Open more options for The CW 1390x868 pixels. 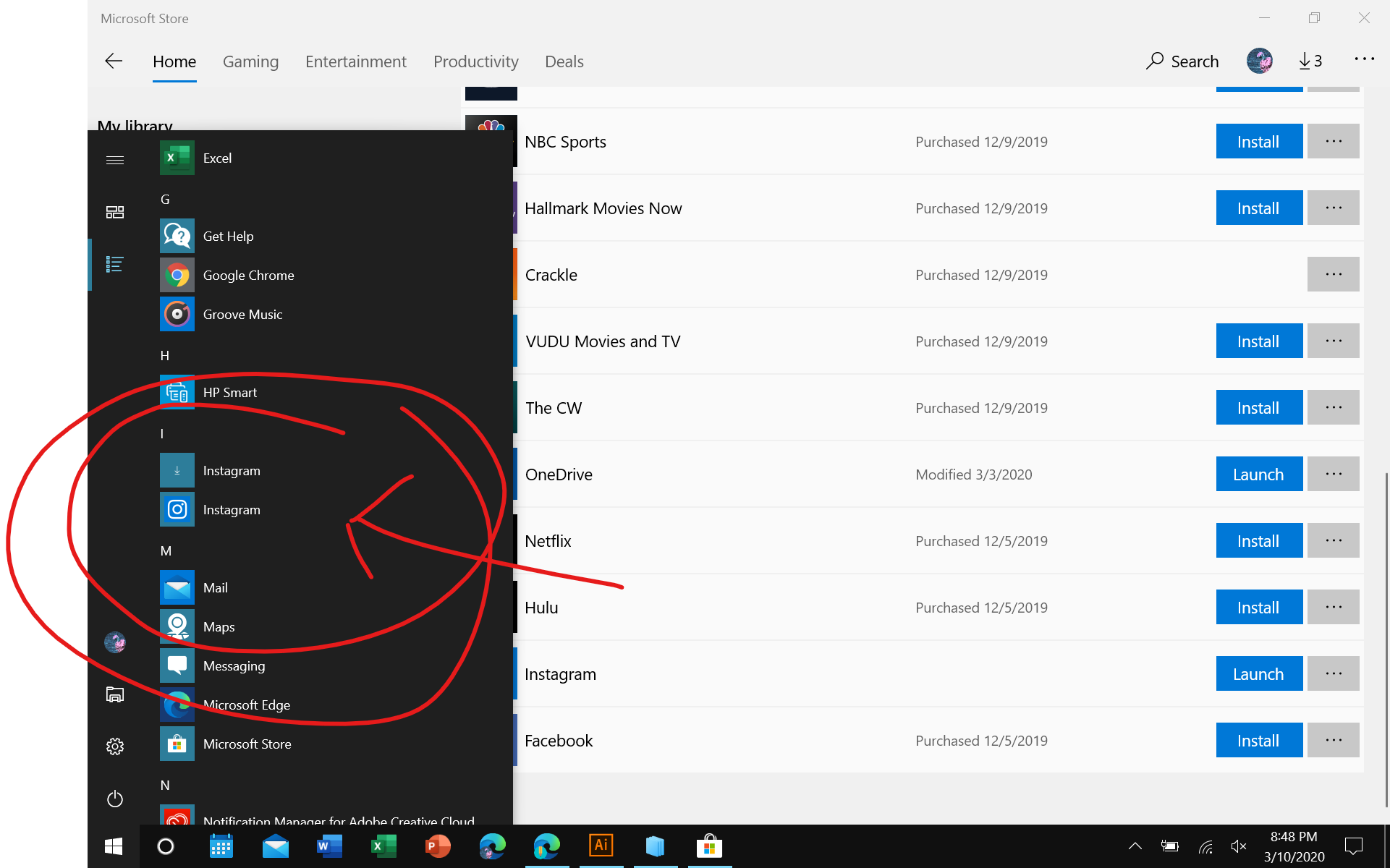[x=1334, y=407]
